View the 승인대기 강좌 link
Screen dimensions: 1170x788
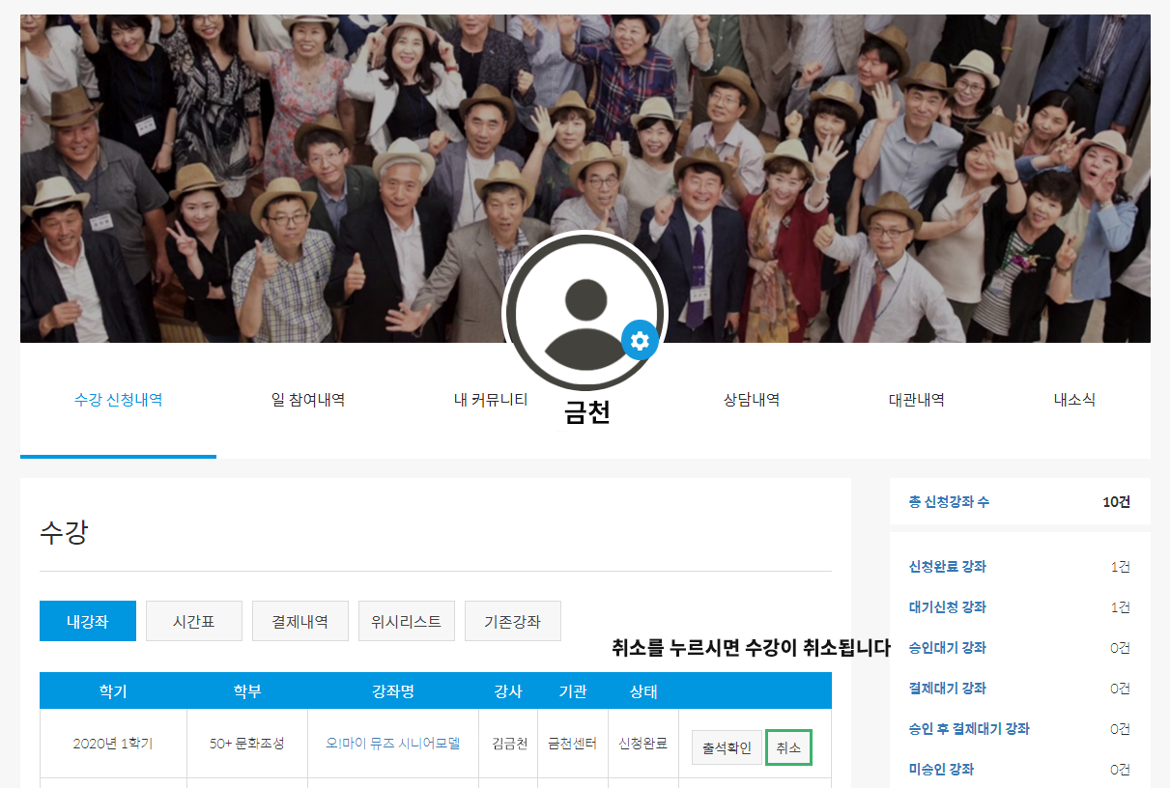(x=947, y=648)
